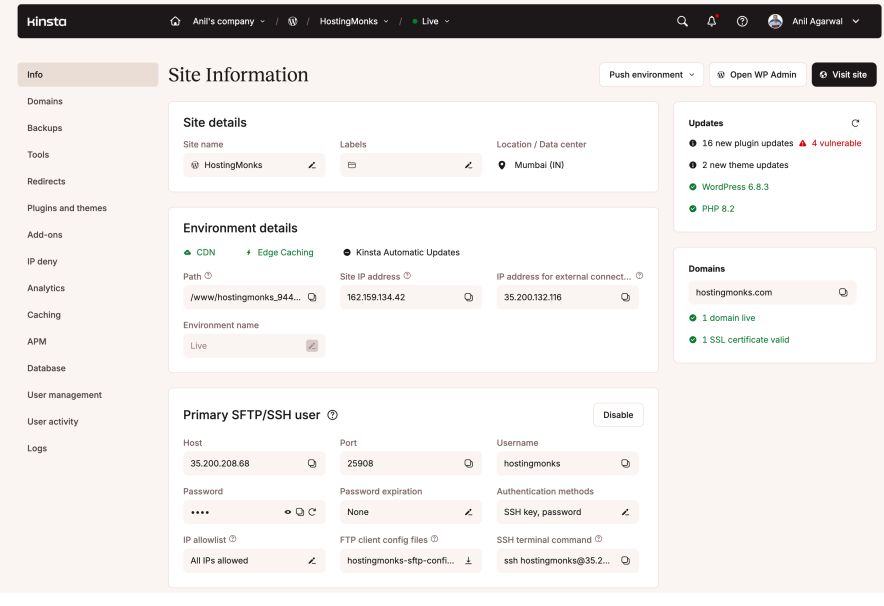This screenshot has height=606, width=884.
Task: Open IP deny section
Action: [42, 262]
